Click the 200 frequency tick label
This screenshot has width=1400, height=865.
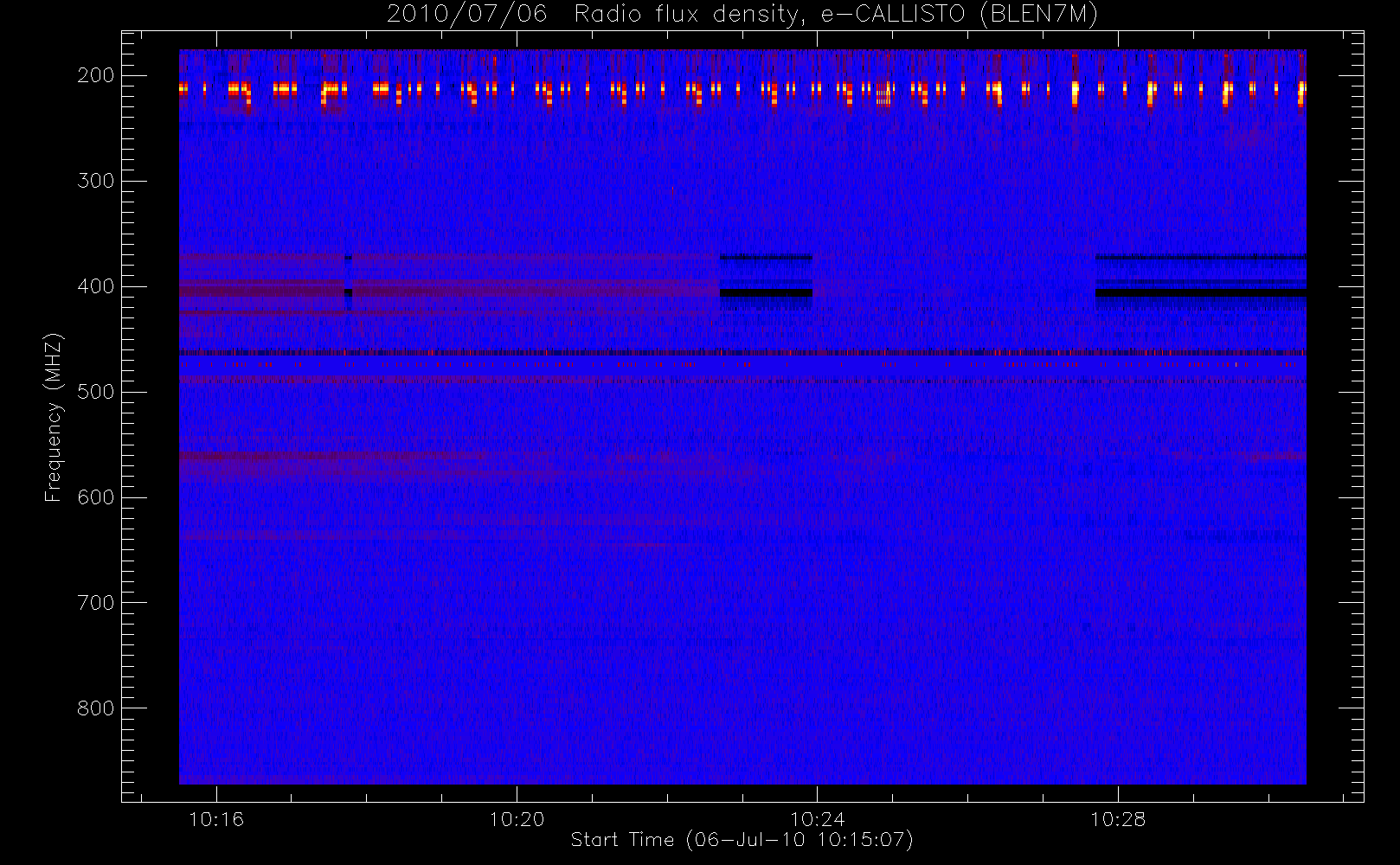(x=95, y=75)
